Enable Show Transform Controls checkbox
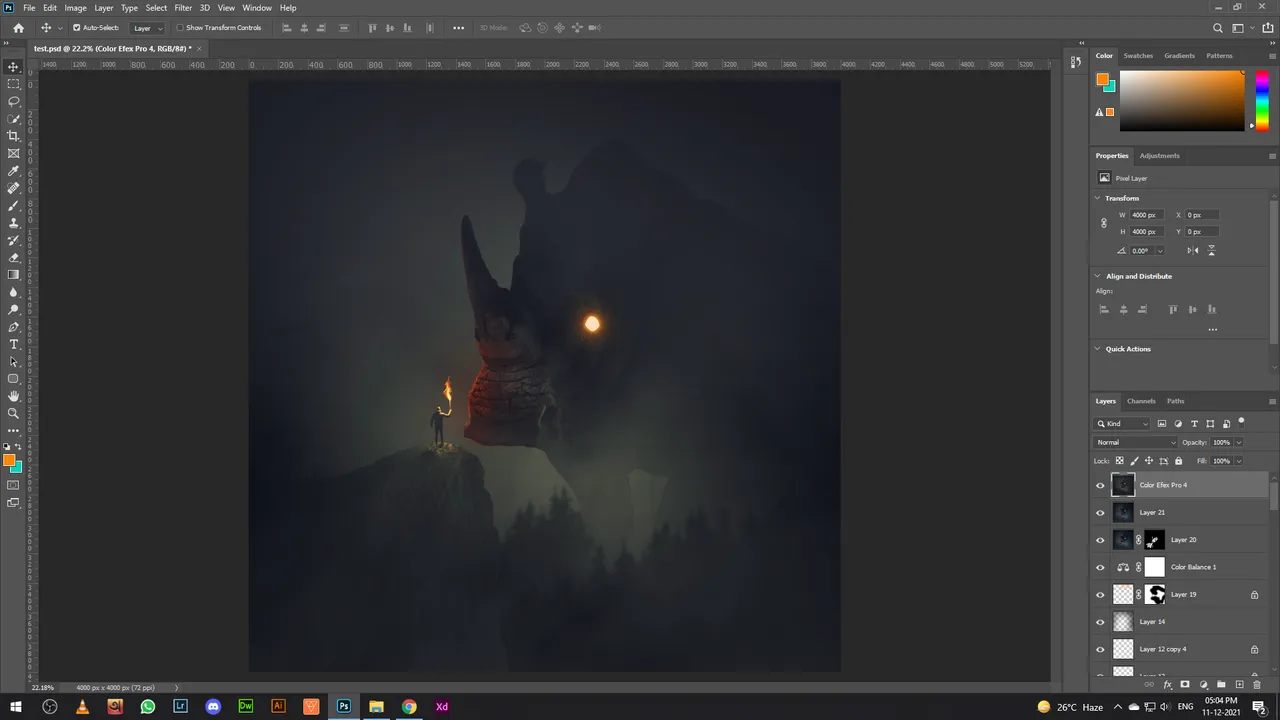Viewport: 1280px width, 720px height. pos(180,28)
